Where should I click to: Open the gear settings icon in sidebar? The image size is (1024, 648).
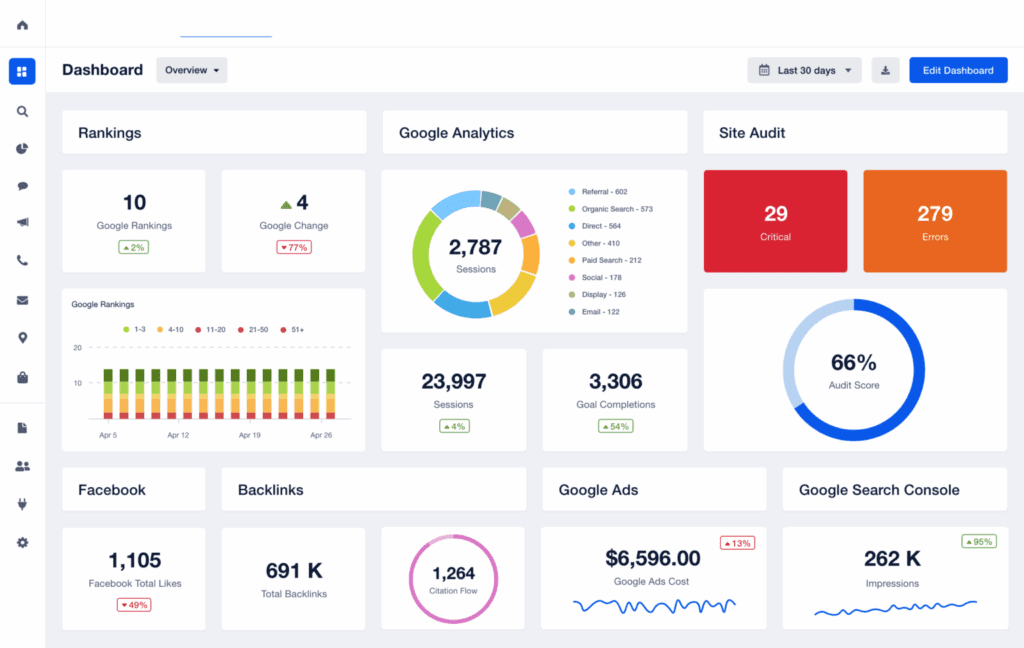(22, 542)
